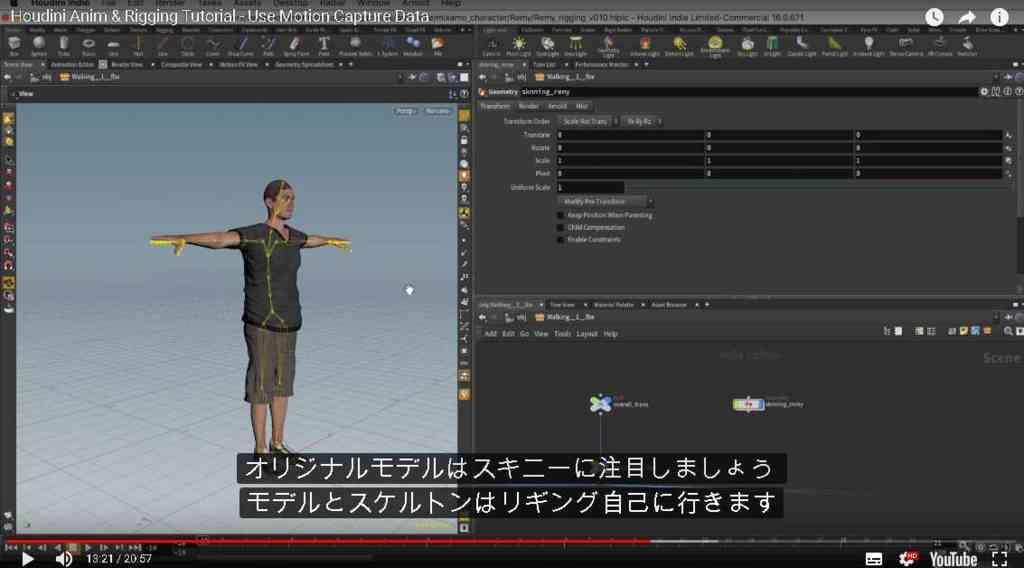Select the Caustic Light shelf tool
The height and width of the screenshot is (568, 1024).
pos(801,46)
